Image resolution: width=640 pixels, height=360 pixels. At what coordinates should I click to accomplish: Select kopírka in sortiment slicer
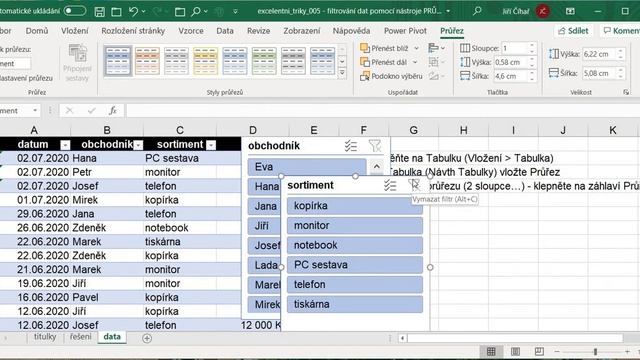355,206
